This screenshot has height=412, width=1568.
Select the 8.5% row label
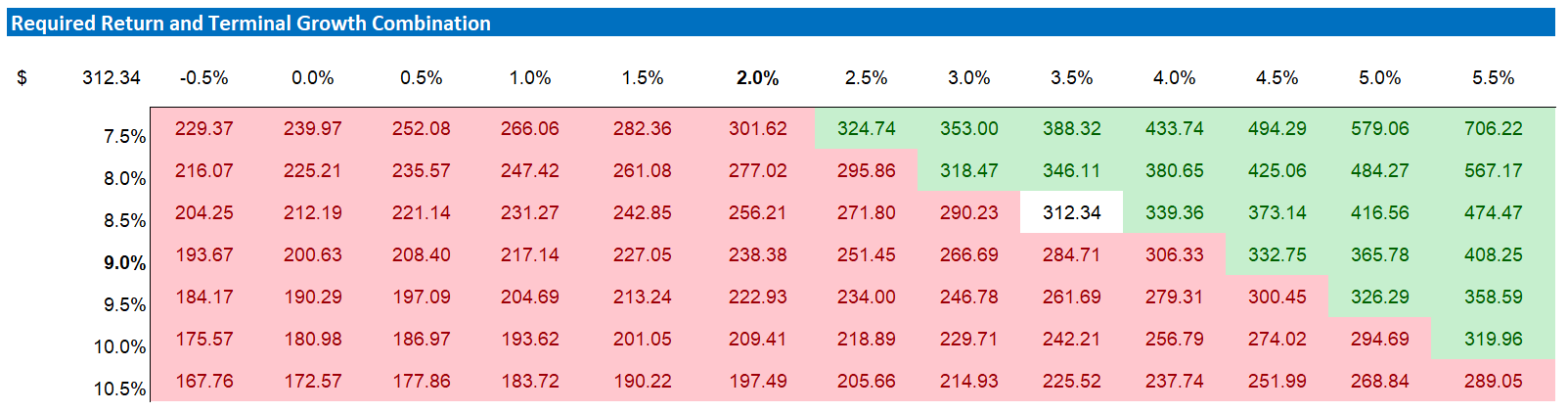click(124, 221)
